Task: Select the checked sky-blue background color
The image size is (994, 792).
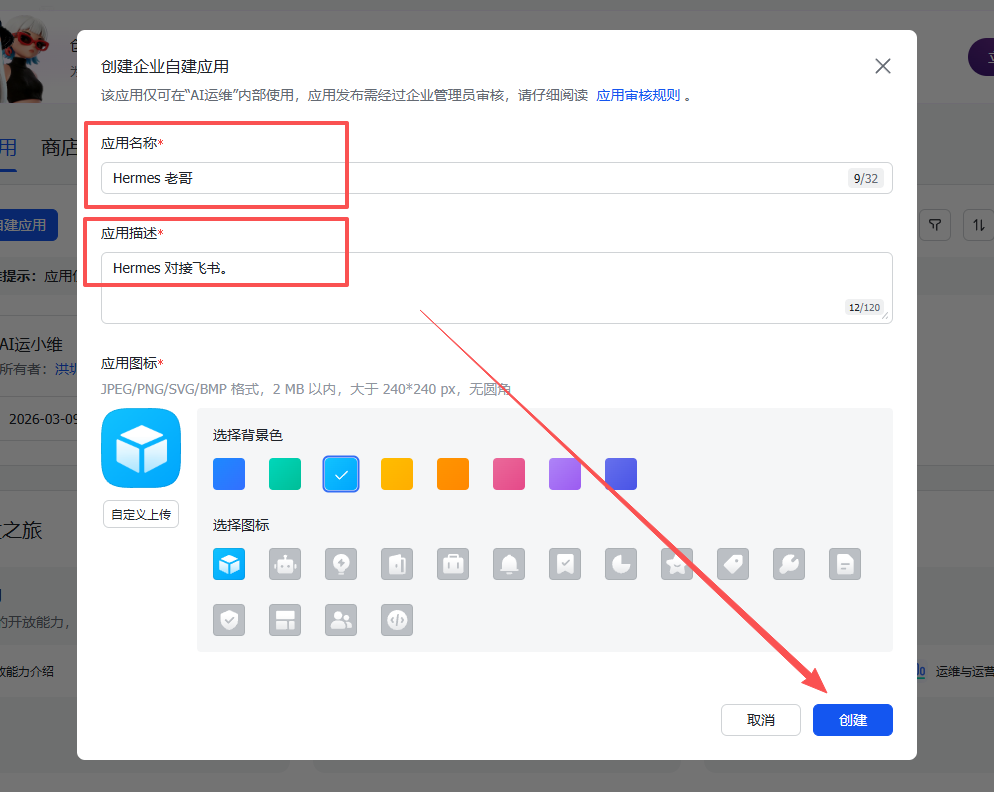Action: [341, 474]
